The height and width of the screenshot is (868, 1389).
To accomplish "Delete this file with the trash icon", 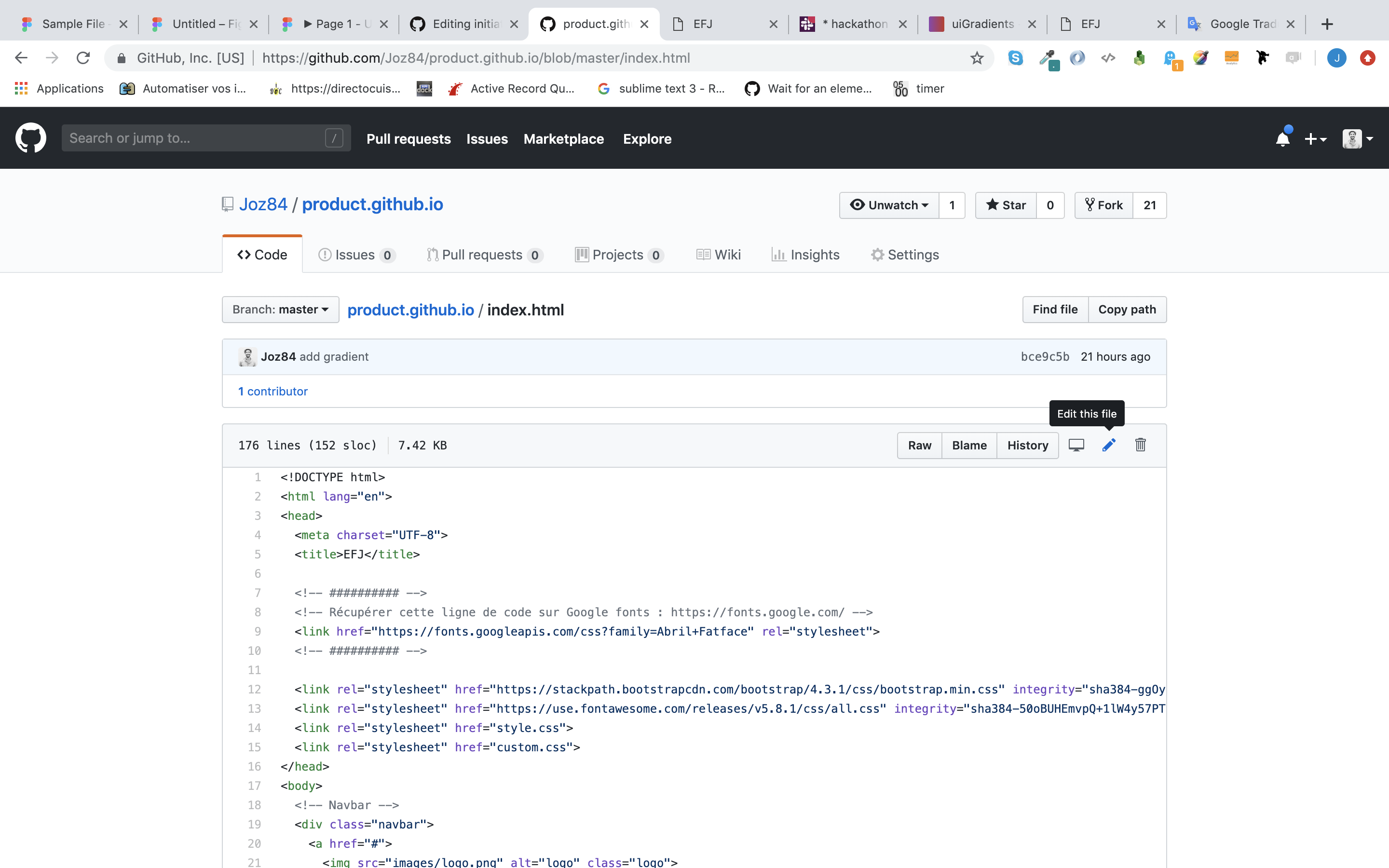I will coord(1141,445).
